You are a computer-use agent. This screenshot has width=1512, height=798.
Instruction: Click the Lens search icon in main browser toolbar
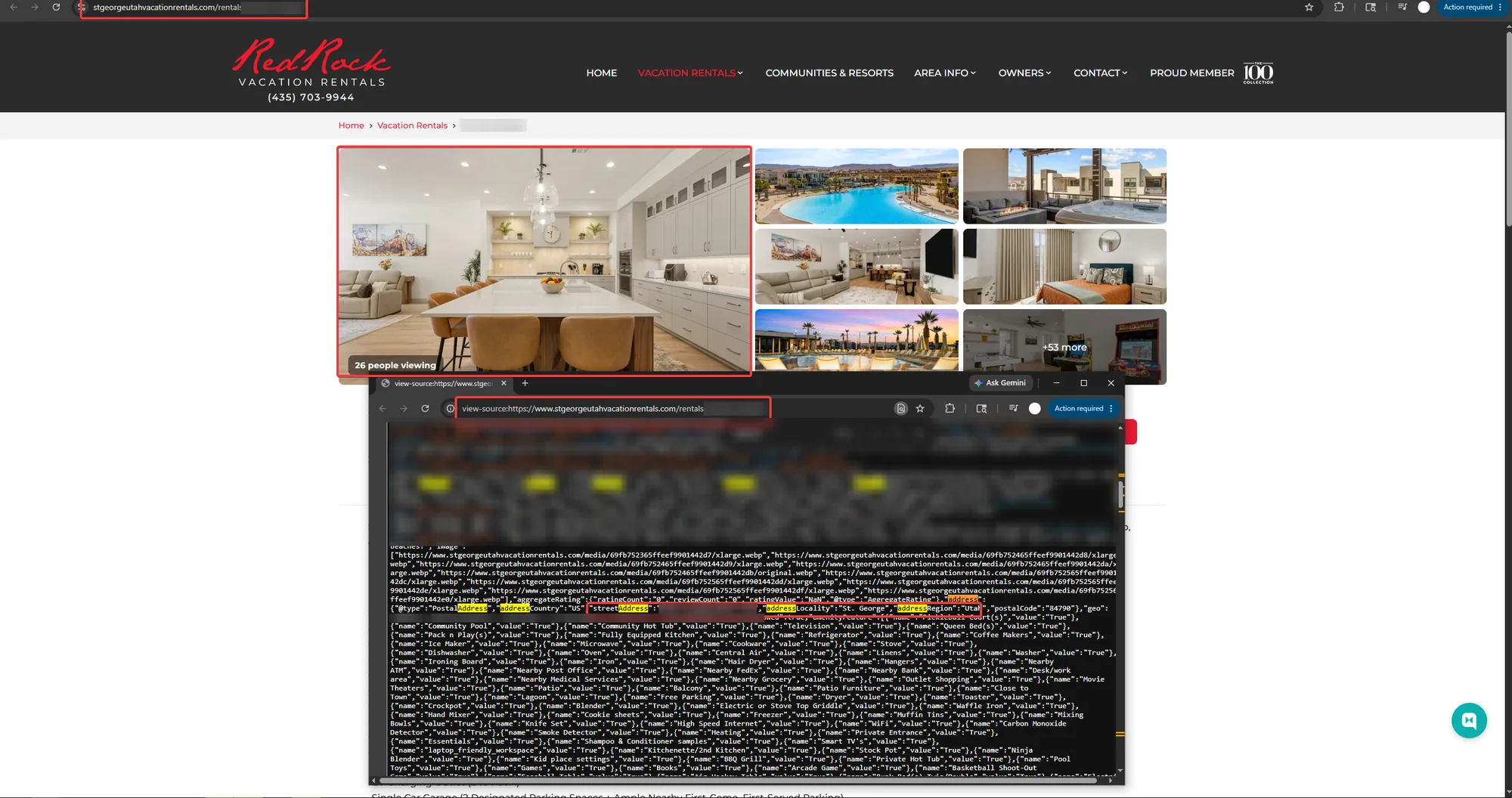point(1371,7)
